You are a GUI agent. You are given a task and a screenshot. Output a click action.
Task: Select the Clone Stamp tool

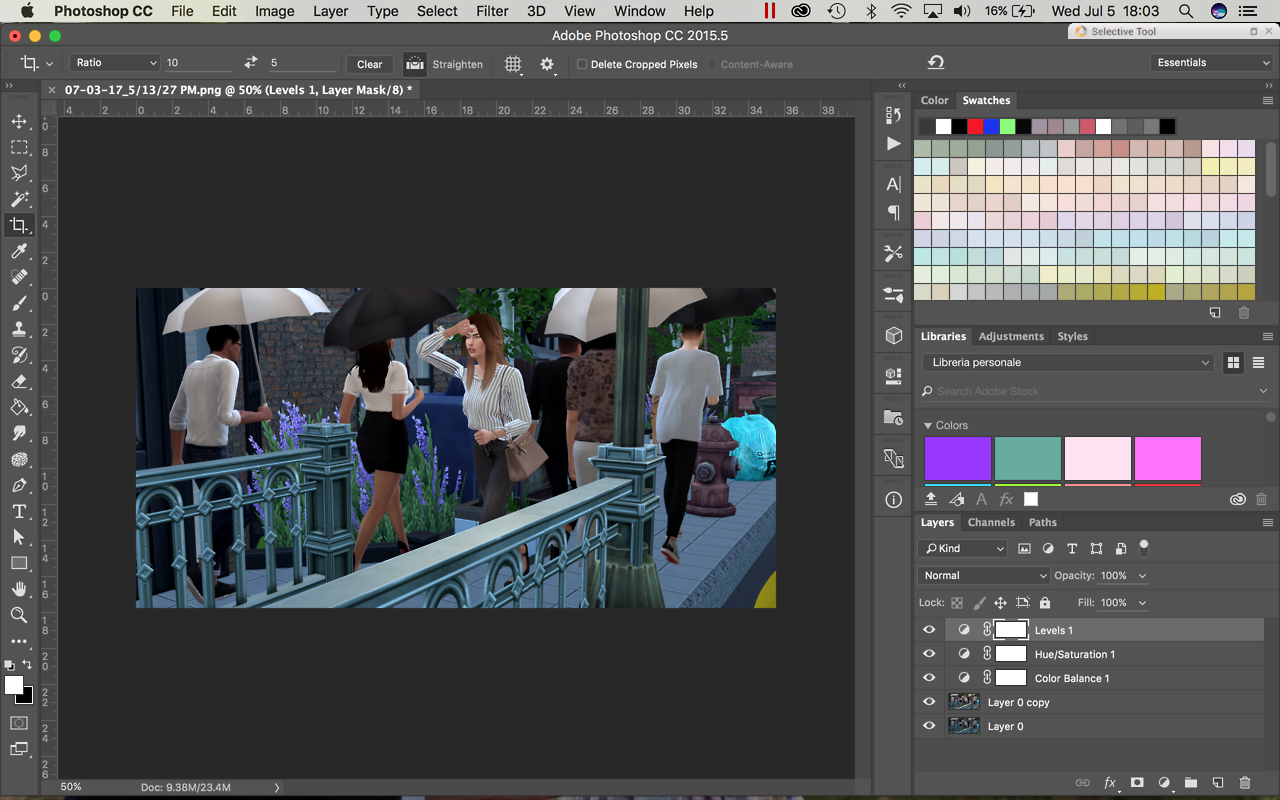click(19, 330)
